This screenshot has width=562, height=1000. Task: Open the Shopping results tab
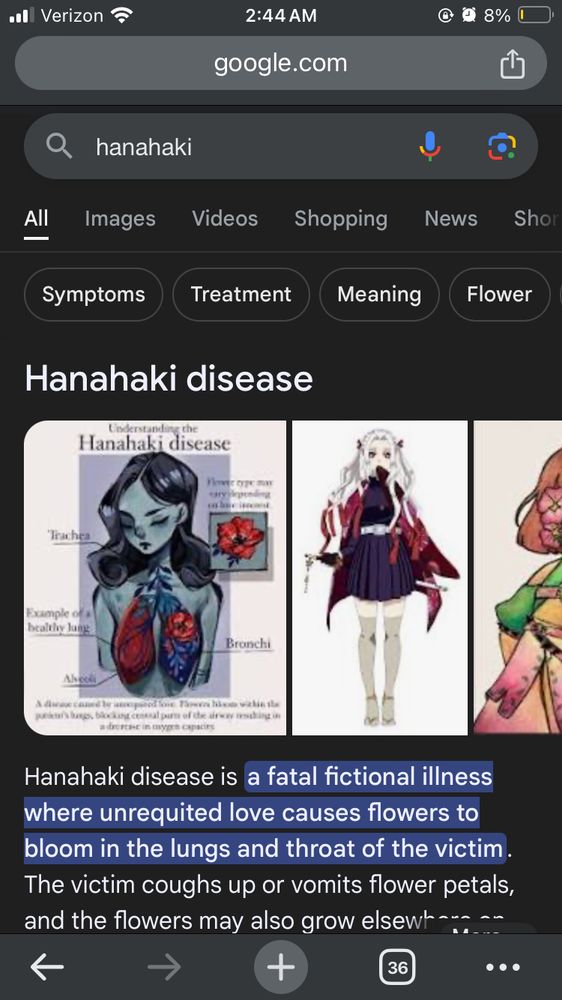[x=341, y=219]
